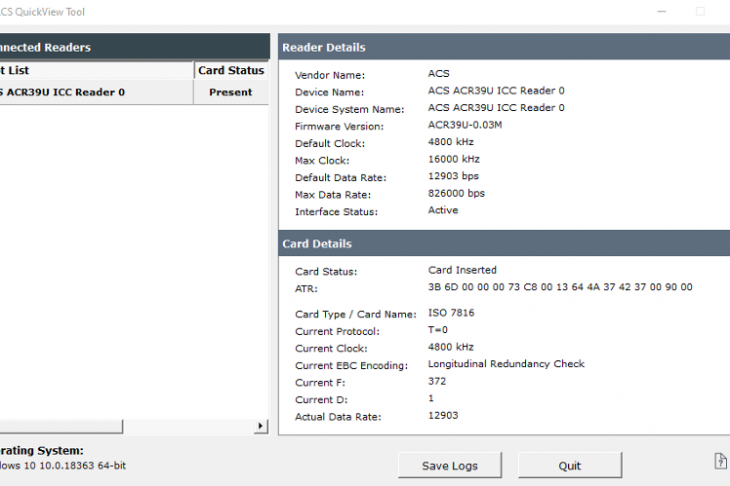Image resolution: width=730 pixels, height=486 pixels.
Task: Maximize the QuickView Tool window
Action: pyautogui.click(x=700, y=12)
